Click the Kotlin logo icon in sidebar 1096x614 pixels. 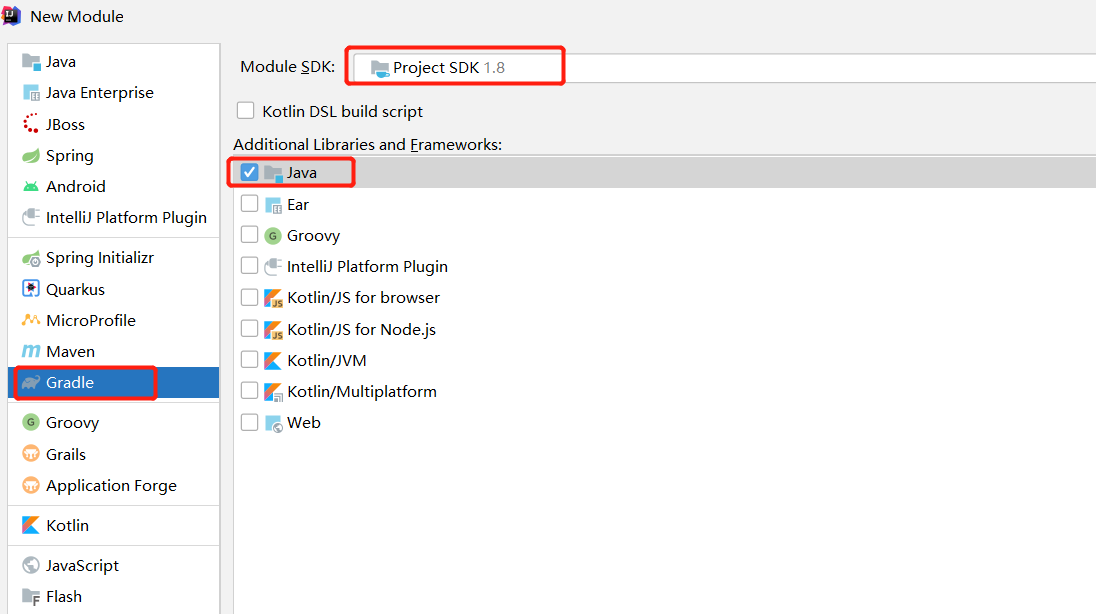[31, 525]
